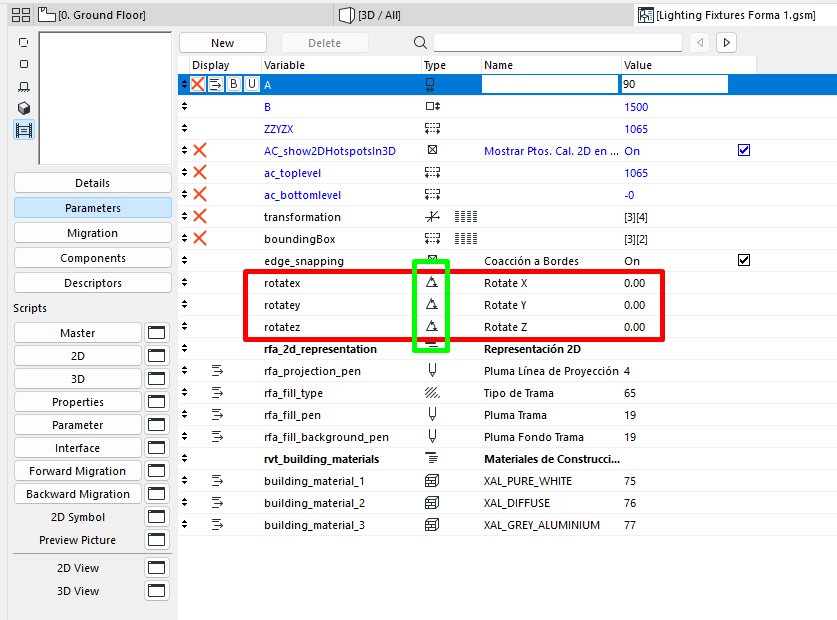The image size is (837, 620).
Task: Open the 3D script in a new window
Action: (157, 379)
